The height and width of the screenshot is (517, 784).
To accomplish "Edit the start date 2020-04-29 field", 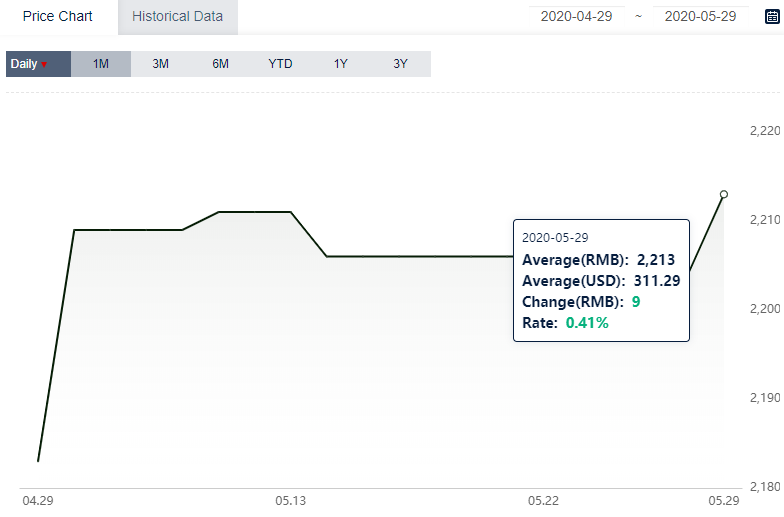I will (576, 16).
